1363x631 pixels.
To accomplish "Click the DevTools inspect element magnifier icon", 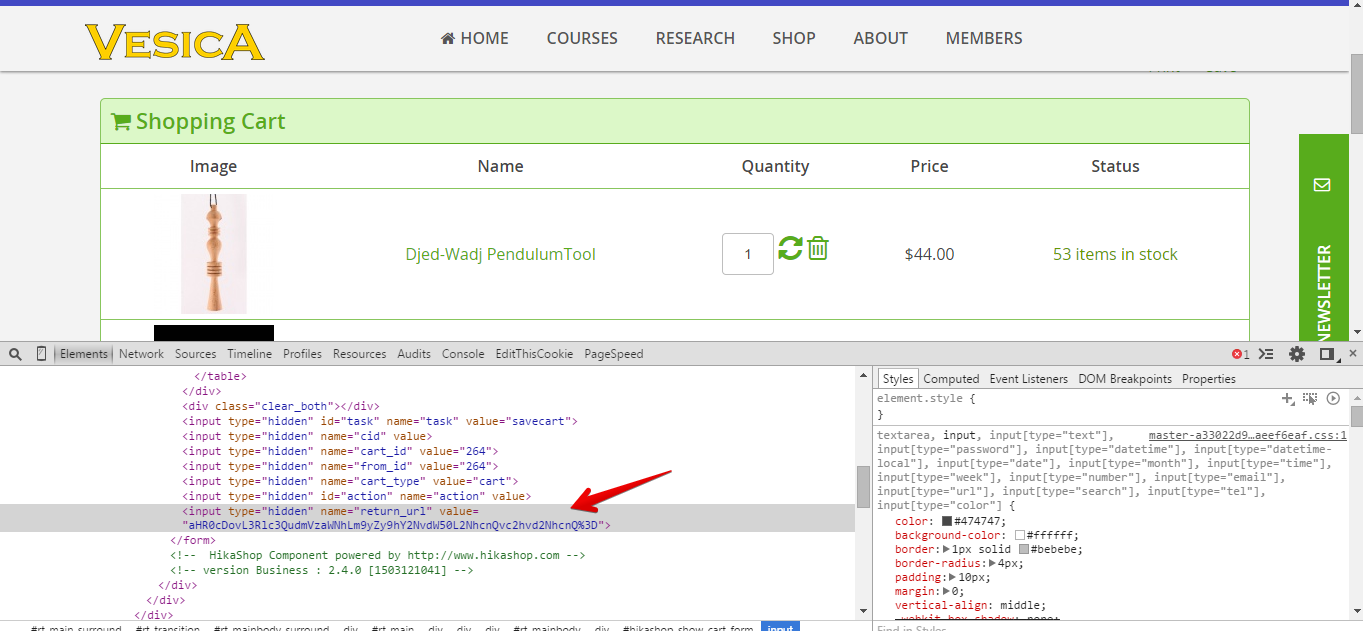I will [x=15, y=354].
